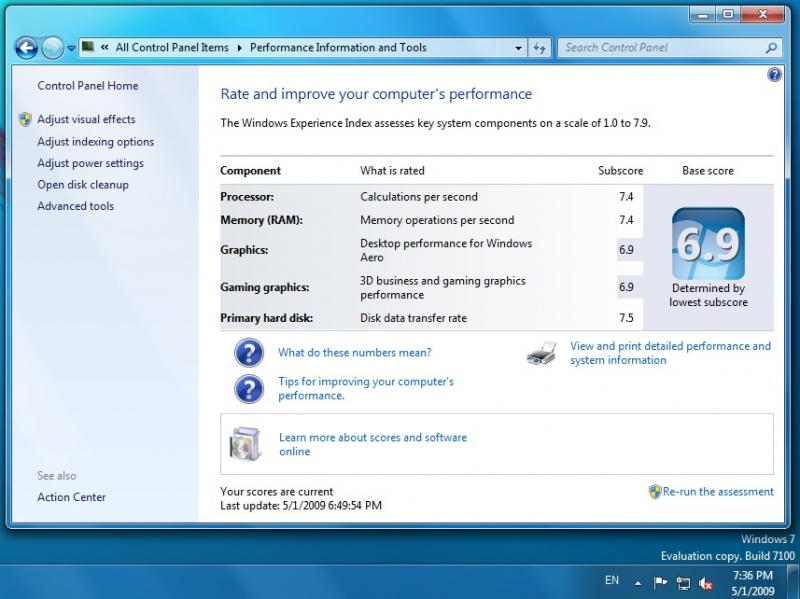Close the Control Panel window
The width and height of the screenshot is (800, 599).
[762, 15]
